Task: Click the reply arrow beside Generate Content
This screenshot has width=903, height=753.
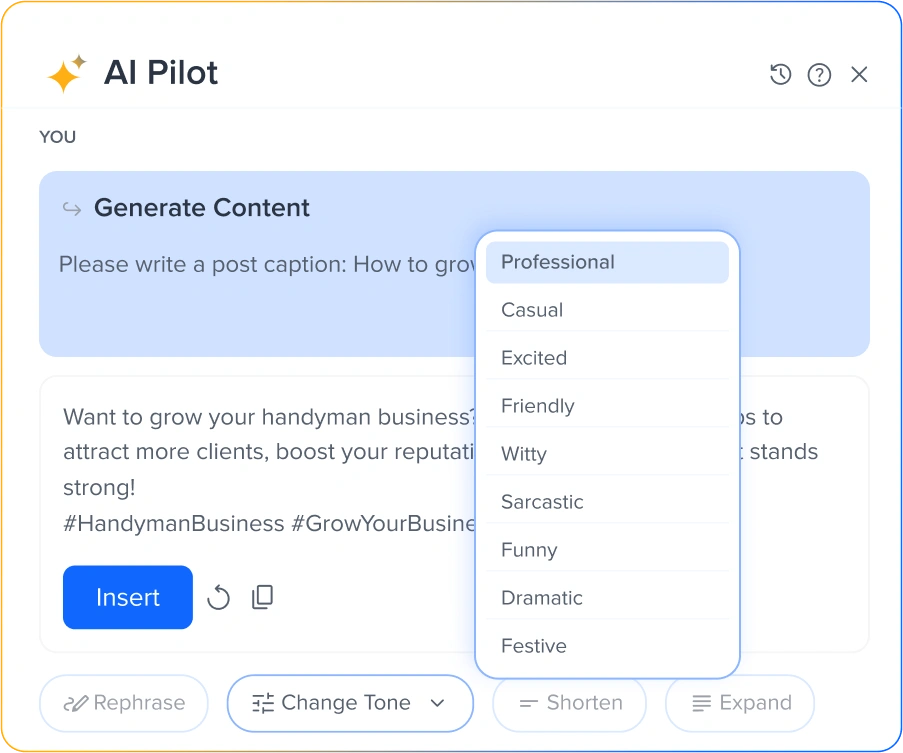Action: point(72,208)
